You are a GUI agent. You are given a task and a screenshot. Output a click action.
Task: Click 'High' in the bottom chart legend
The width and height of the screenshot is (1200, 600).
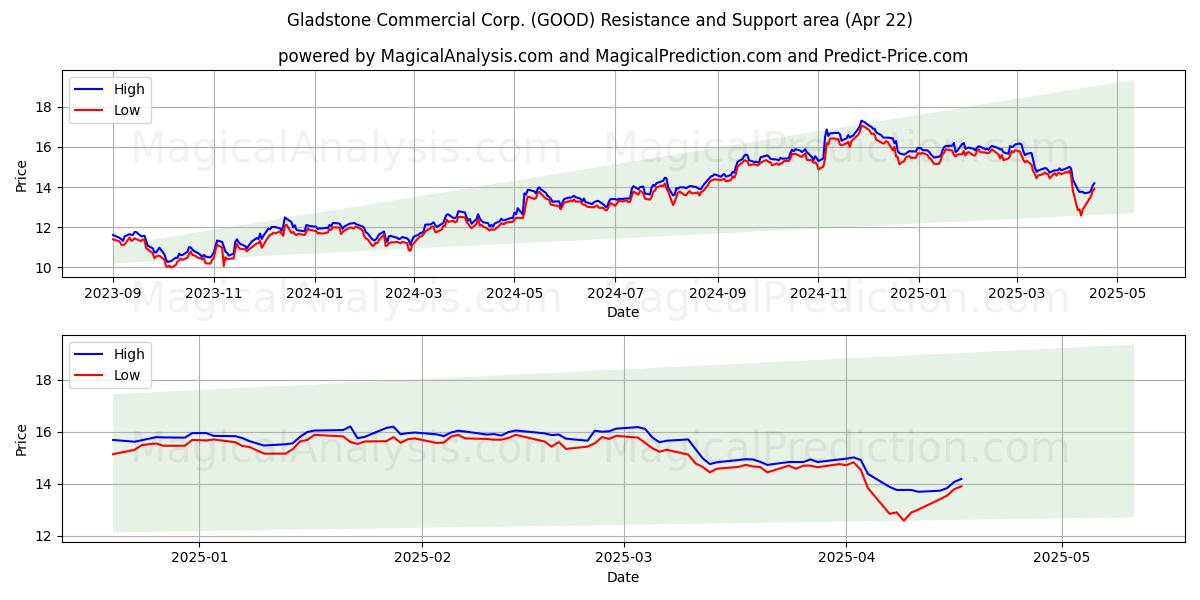(x=129, y=354)
